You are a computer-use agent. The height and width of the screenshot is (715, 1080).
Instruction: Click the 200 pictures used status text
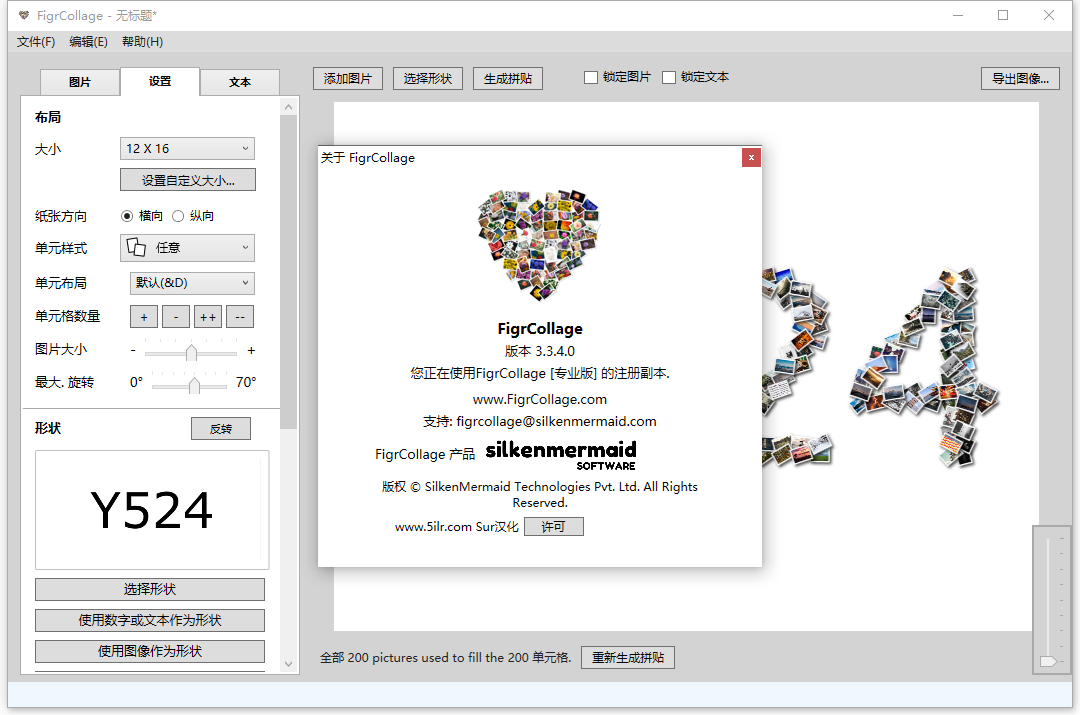[x=446, y=658]
